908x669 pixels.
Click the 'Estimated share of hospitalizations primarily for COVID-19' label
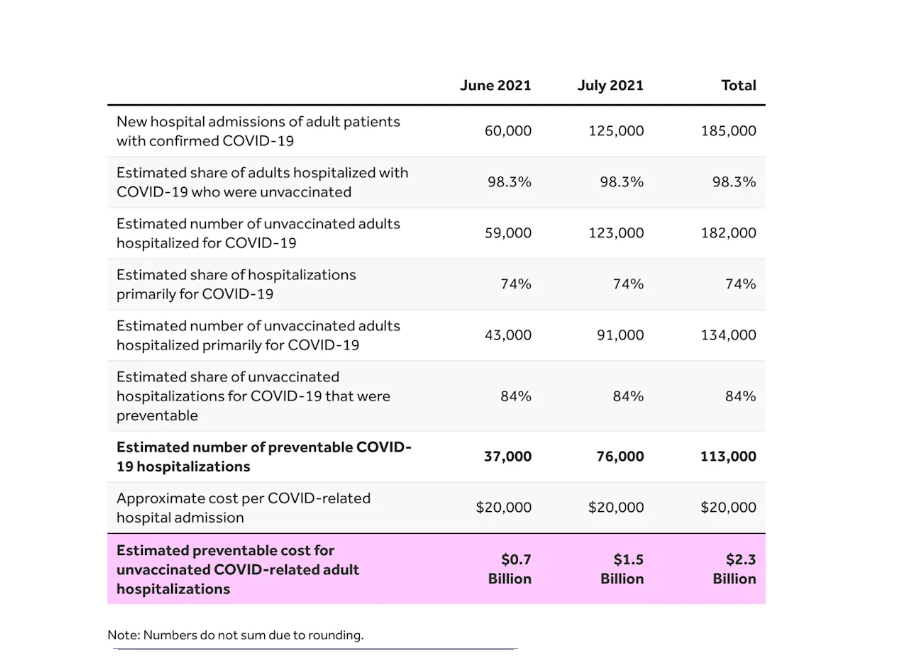(236, 284)
